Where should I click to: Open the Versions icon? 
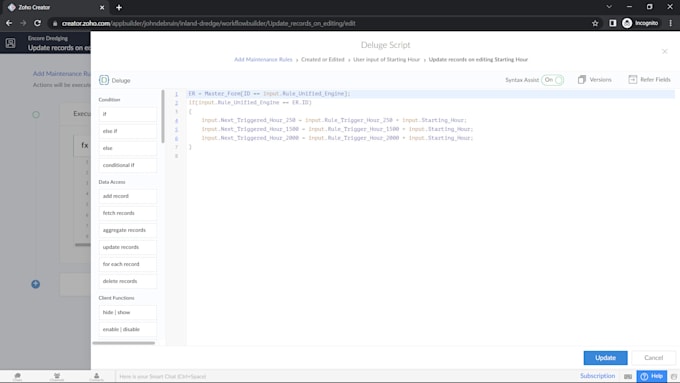click(582, 79)
